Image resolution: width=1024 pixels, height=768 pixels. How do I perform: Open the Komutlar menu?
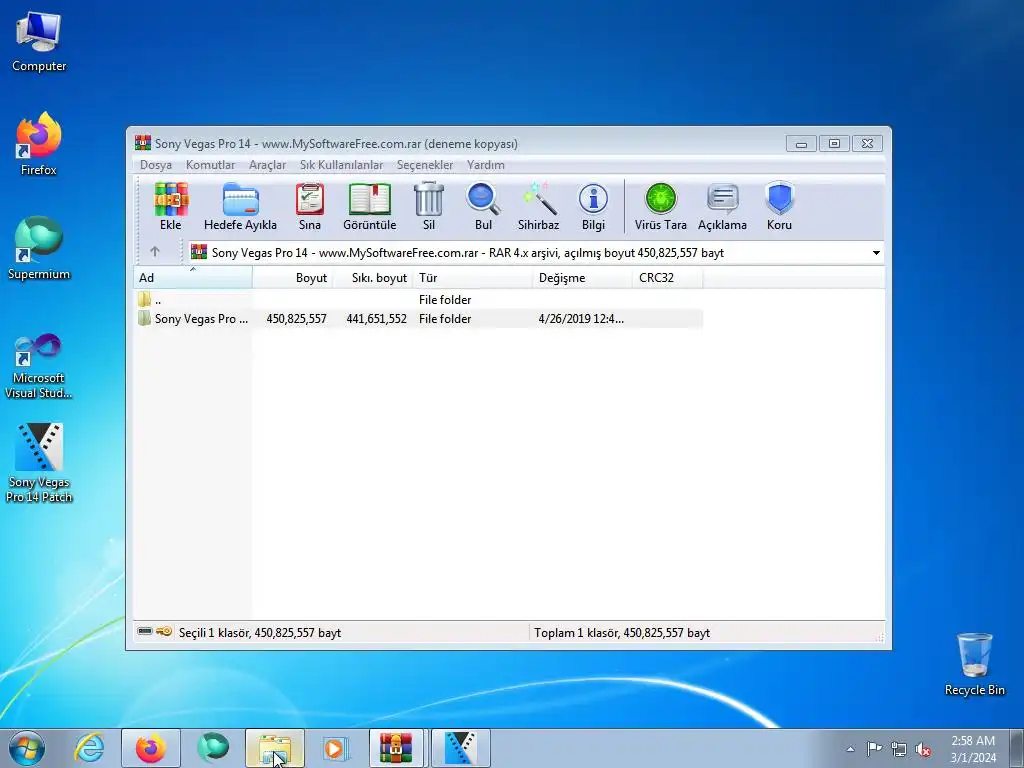[x=210, y=165]
